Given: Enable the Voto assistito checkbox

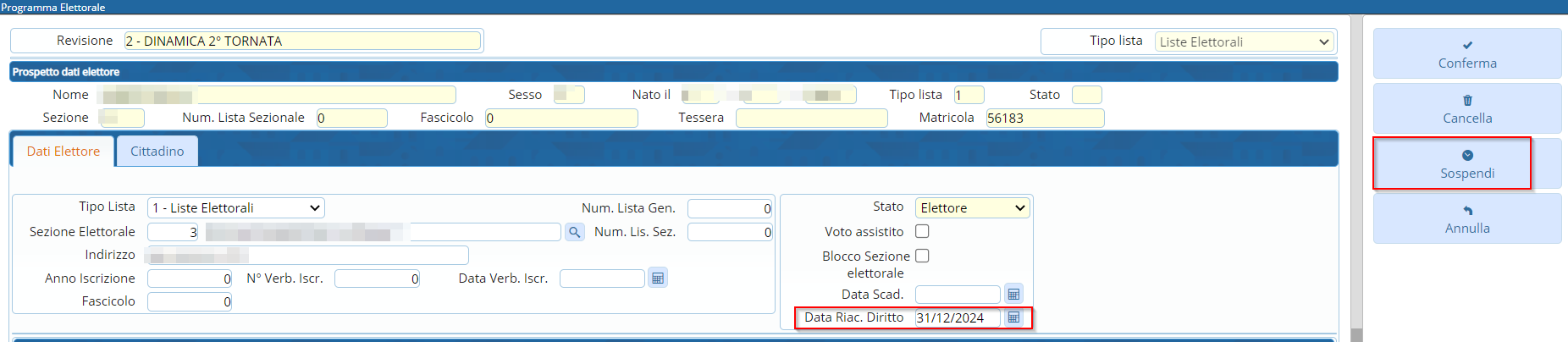Looking at the screenshot, I should click(x=922, y=231).
